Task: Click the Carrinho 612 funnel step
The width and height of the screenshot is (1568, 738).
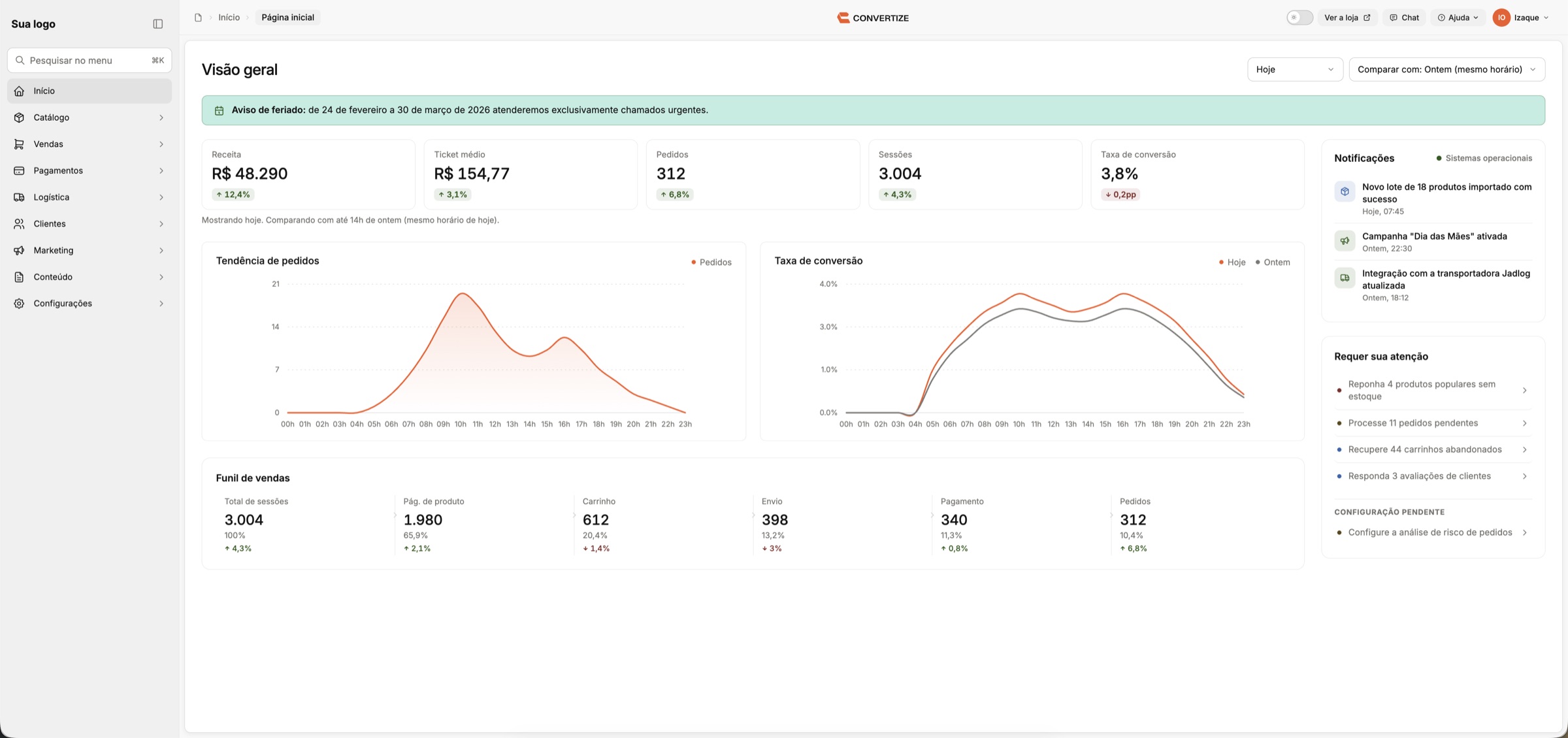Action: pos(664,525)
